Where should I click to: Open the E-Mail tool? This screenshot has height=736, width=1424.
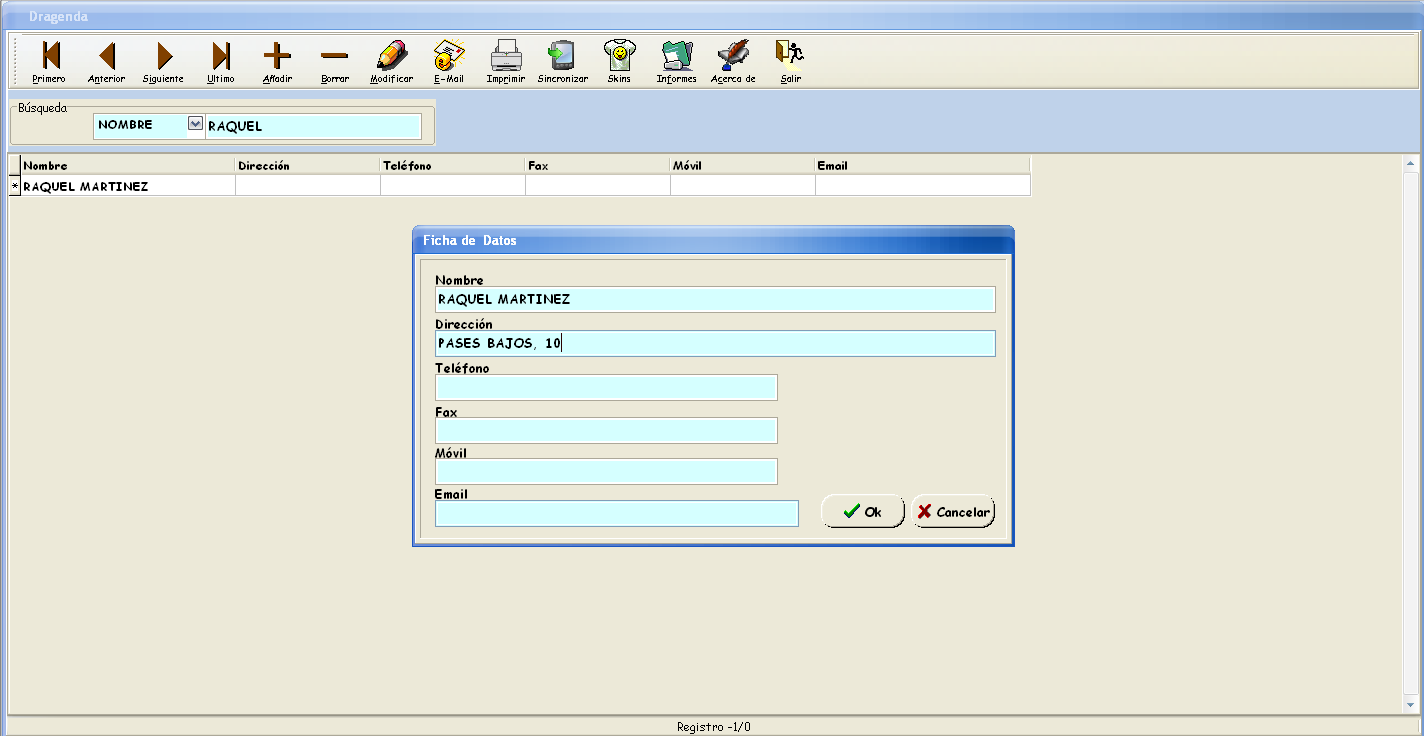449,62
